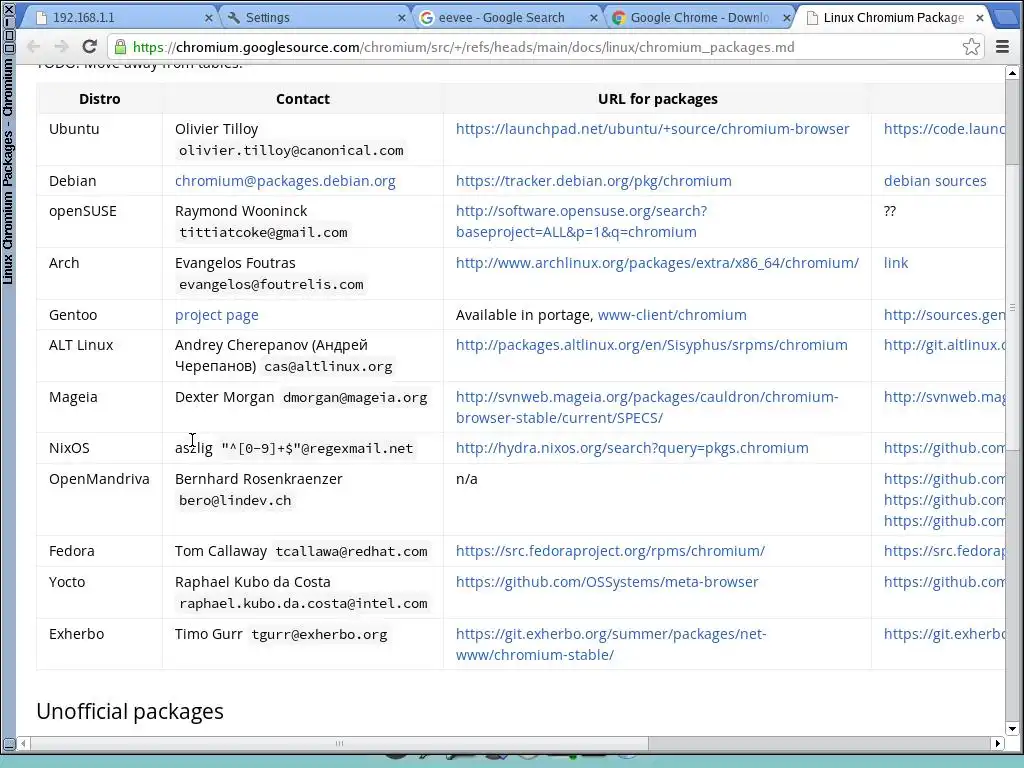Open the NixOS github.com source link
The width and height of the screenshot is (1024, 768).
944,448
